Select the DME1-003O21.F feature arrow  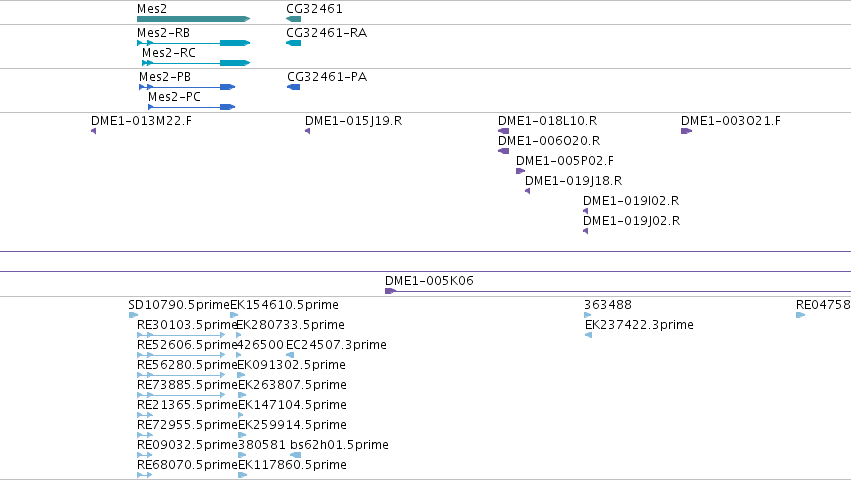[687, 131]
